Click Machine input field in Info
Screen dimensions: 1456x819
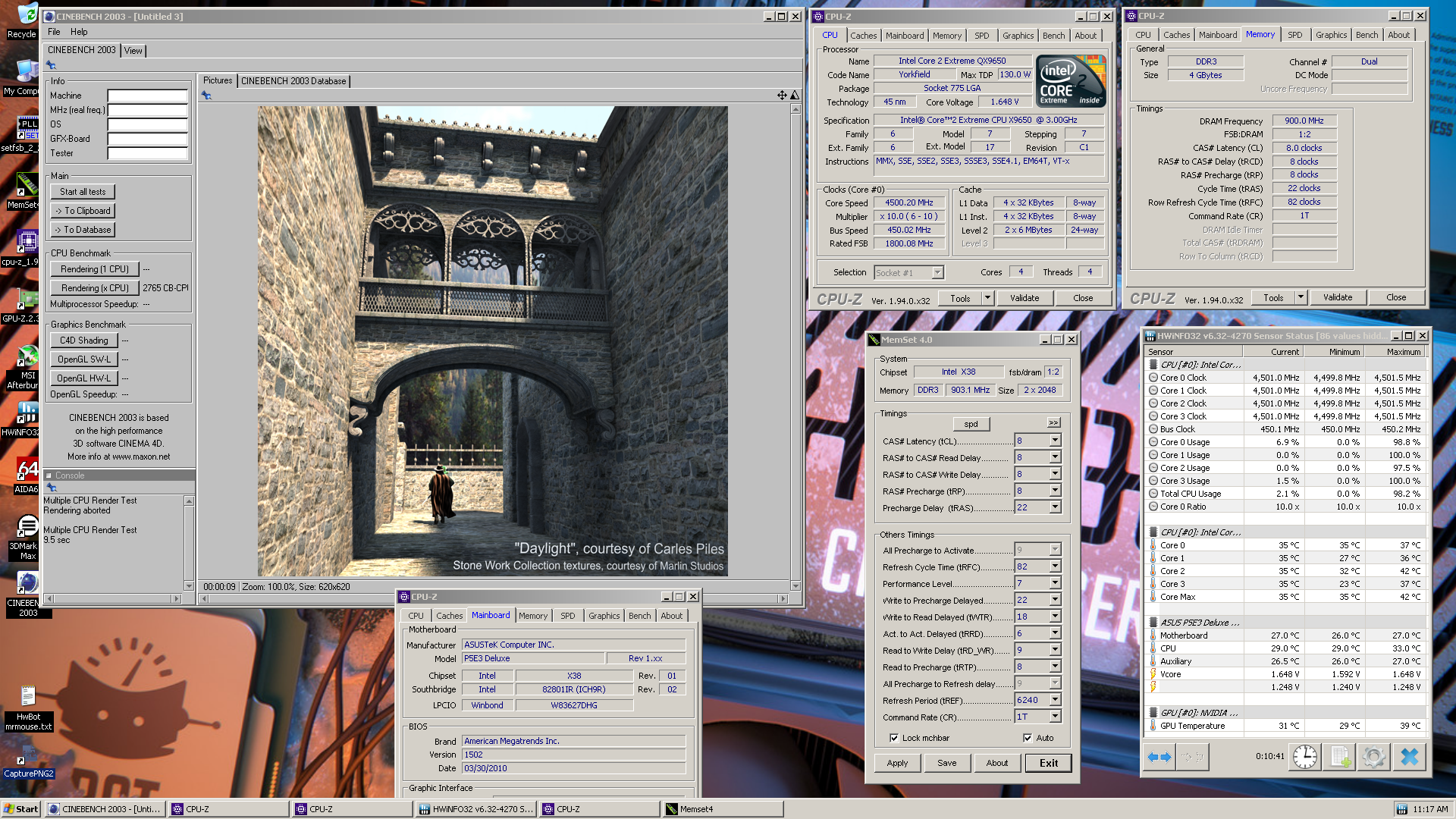point(147,96)
